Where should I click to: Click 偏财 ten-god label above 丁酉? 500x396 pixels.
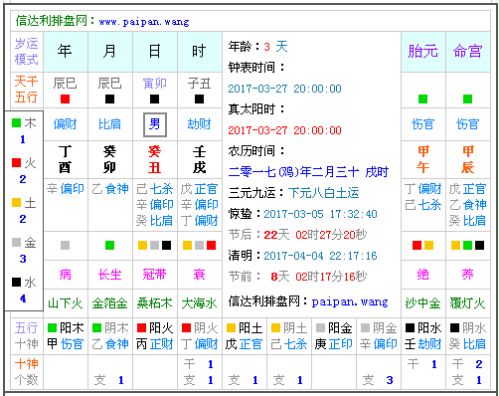pos(65,124)
